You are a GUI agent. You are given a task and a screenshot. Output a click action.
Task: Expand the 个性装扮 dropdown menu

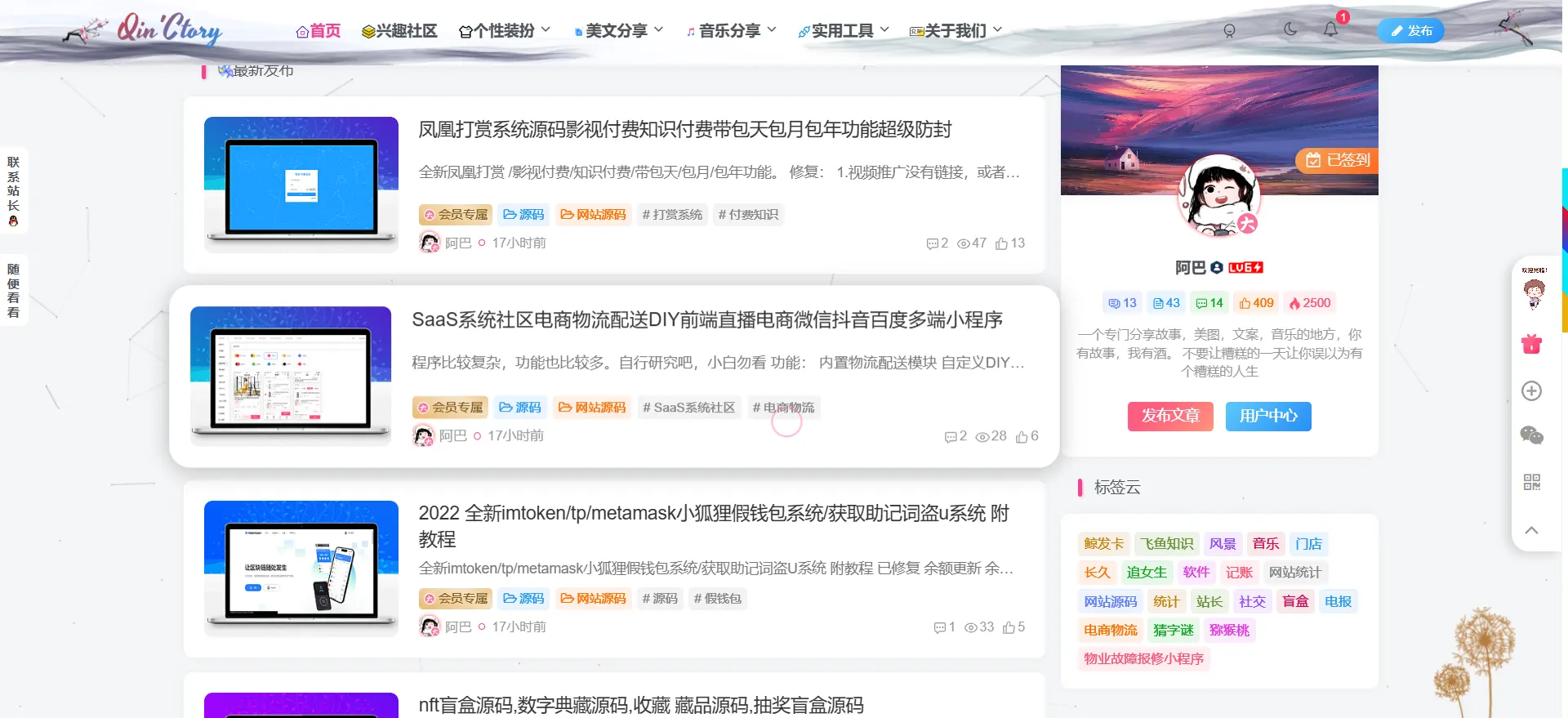tap(504, 31)
